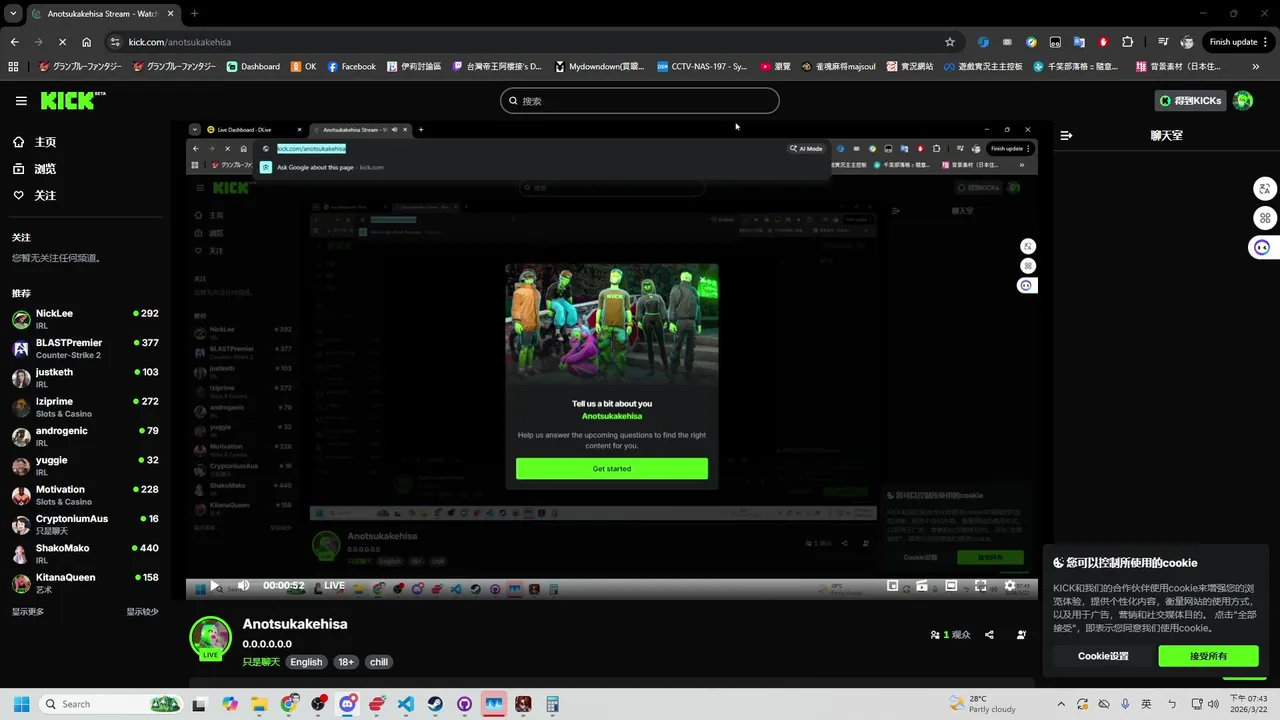Image resolution: width=1280 pixels, height=720 pixels.
Task: Collapse list with 显示较少
Action: coord(142,612)
